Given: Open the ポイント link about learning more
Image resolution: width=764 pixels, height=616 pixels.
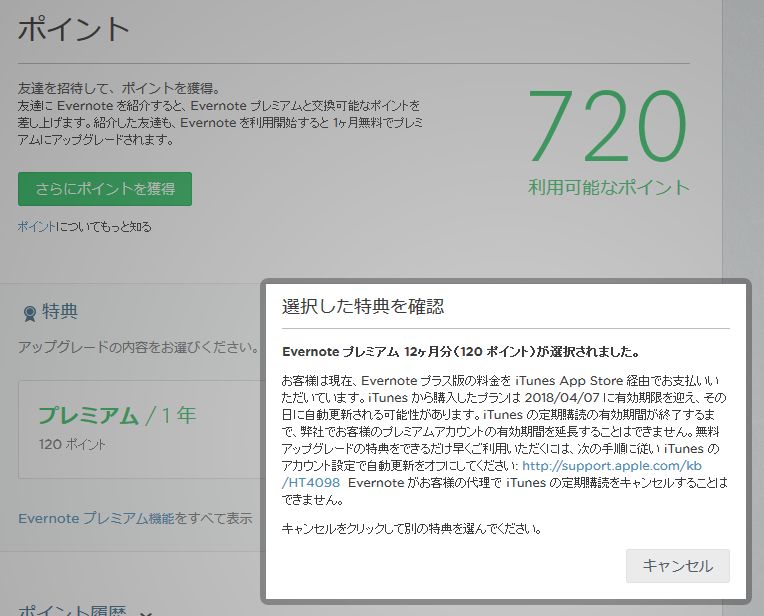Looking at the screenshot, I should (x=37, y=227).
